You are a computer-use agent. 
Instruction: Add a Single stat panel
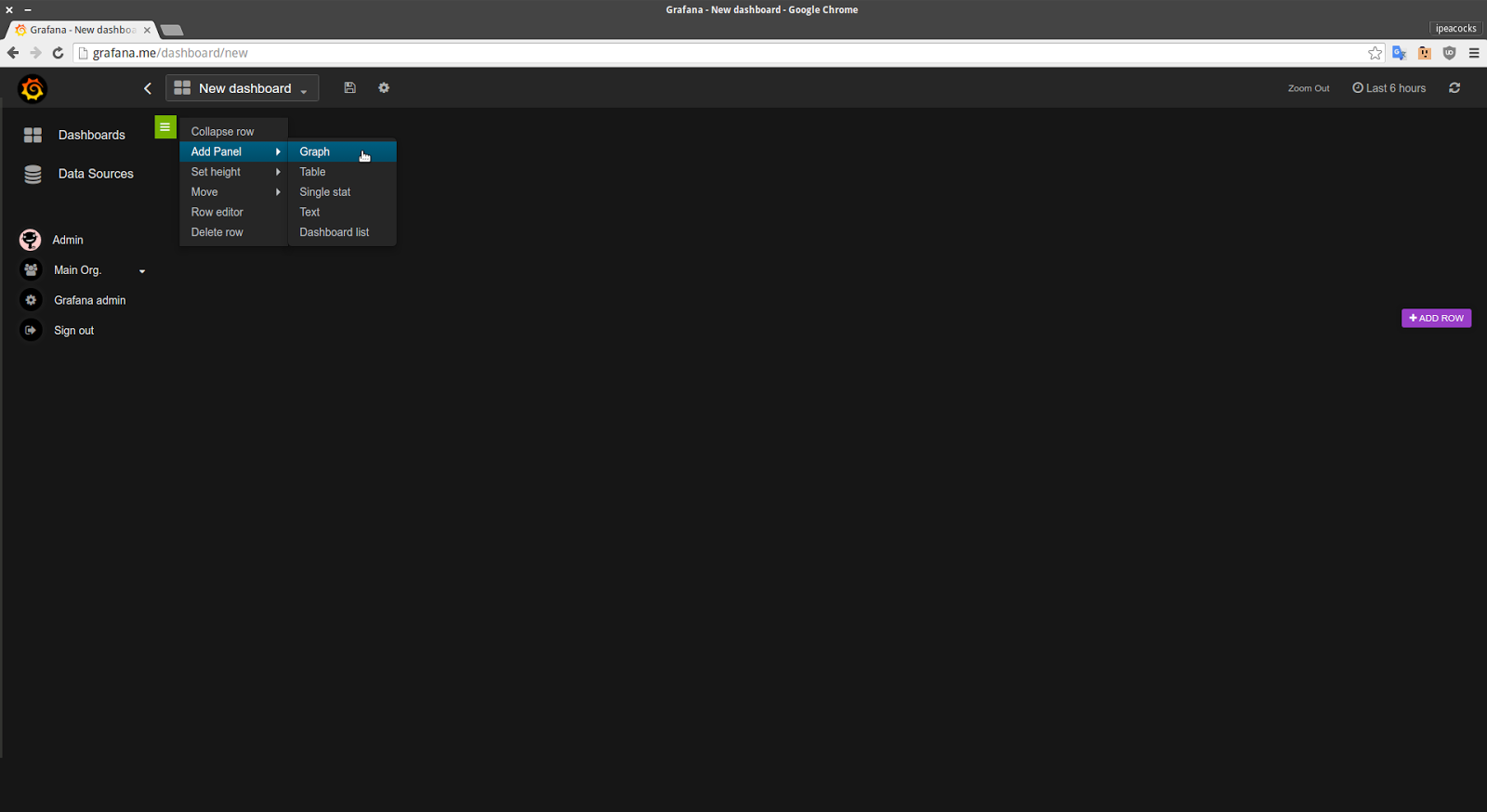pos(342,192)
